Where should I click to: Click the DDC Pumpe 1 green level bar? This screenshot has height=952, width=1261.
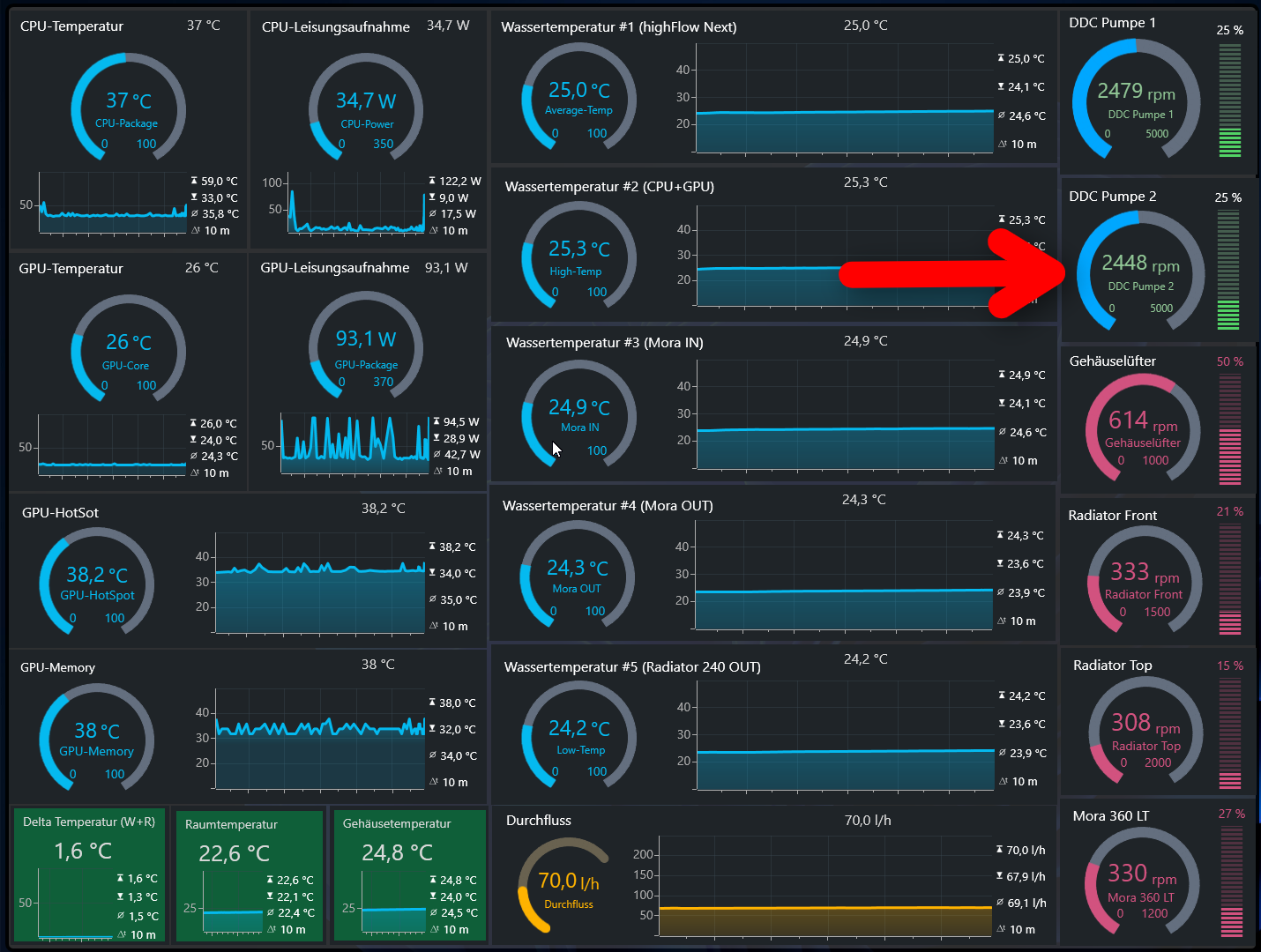(x=1229, y=100)
